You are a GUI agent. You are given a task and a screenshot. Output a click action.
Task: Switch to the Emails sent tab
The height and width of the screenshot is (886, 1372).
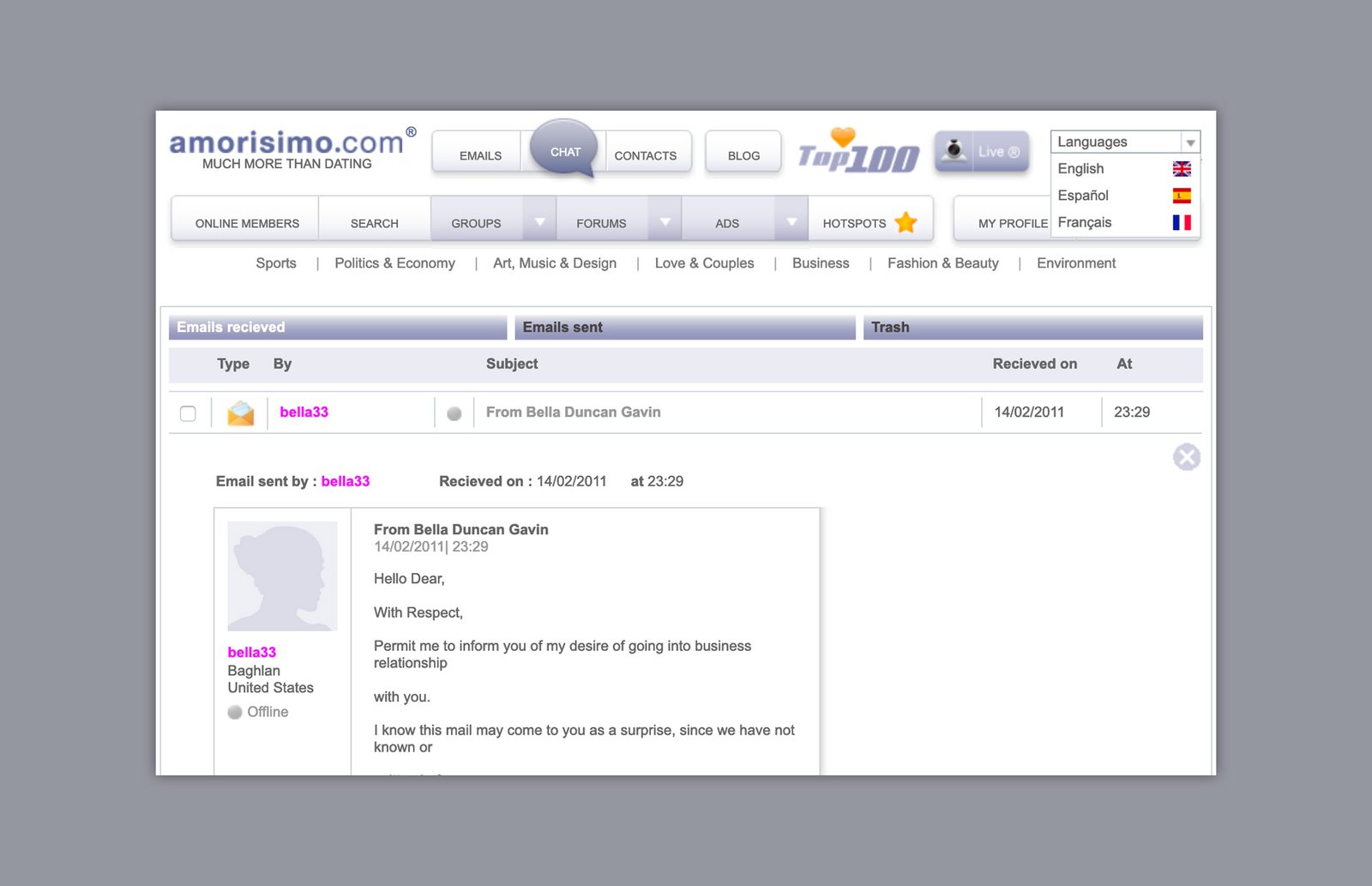click(684, 328)
